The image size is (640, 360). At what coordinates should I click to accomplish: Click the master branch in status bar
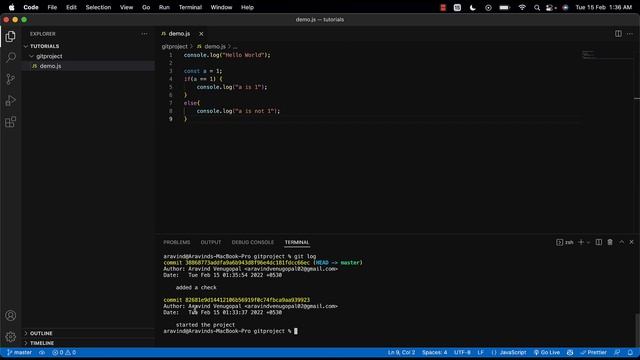[x=19, y=353]
